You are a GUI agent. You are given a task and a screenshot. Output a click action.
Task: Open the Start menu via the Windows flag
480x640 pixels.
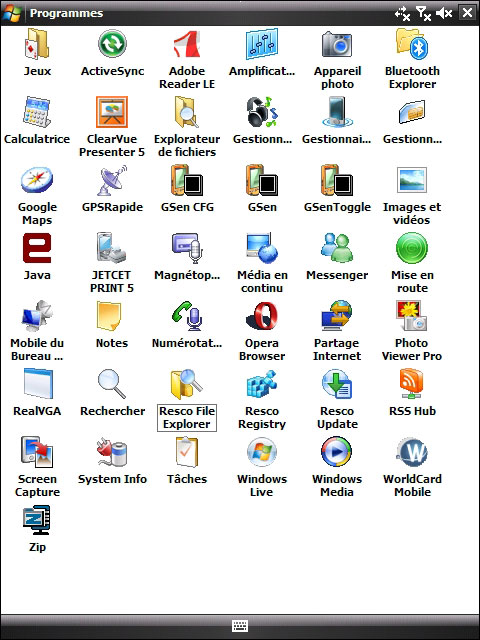(12, 13)
